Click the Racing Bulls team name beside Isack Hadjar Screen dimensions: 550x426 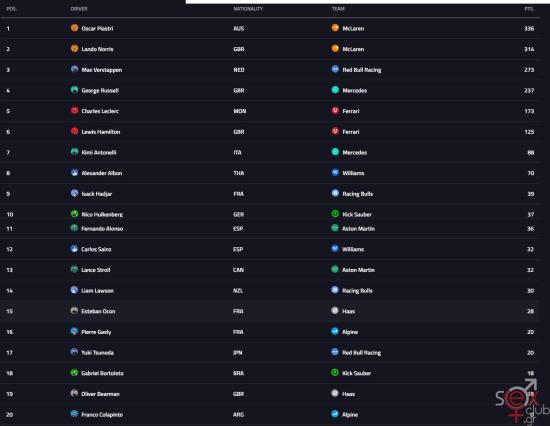coord(357,194)
